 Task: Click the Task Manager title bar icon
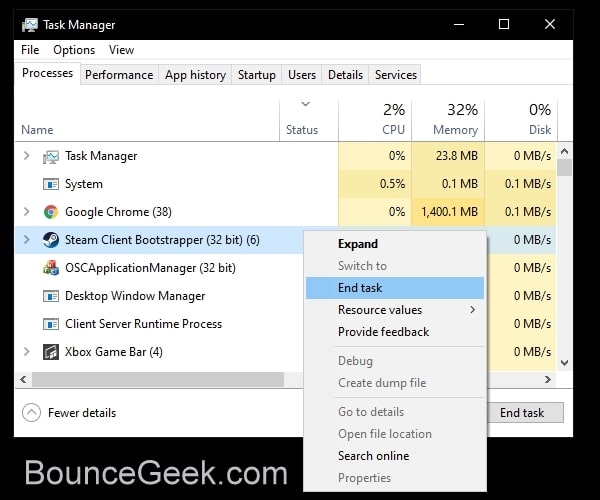point(30,25)
